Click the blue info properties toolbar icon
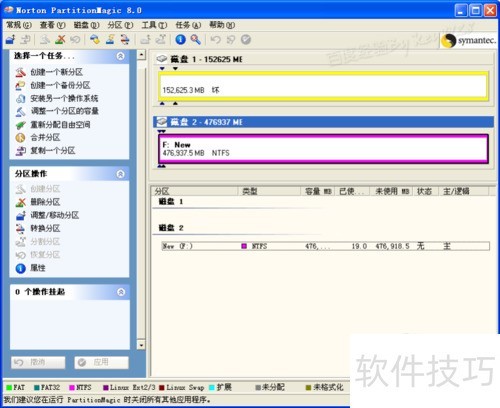The width and height of the screenshot is (500, 408). pyautogui.click(x=180, y=39)
